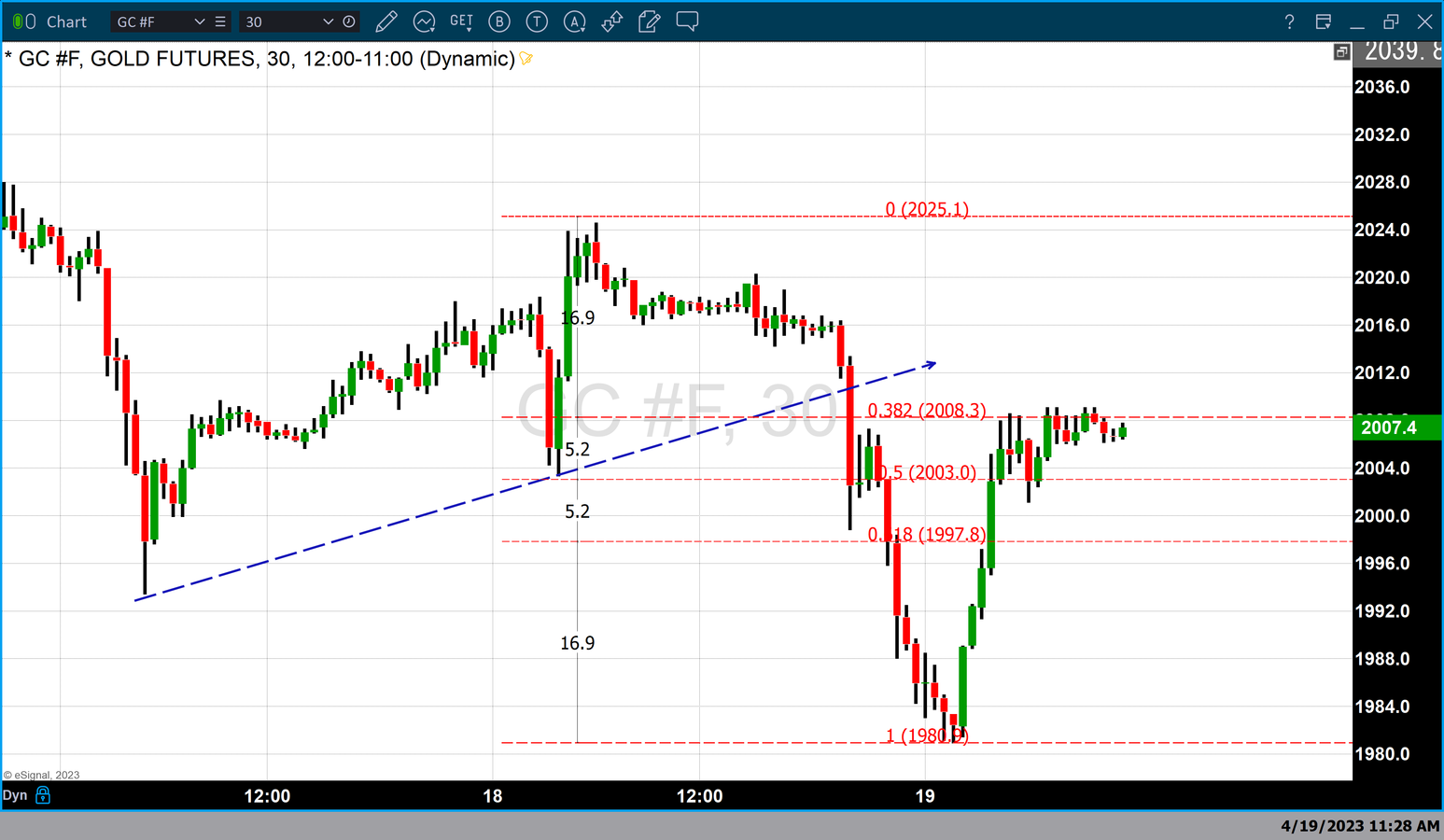This screenshot has height=840, width=1444.
Task: Open the chart type selector icon
Action: point(424,21)
